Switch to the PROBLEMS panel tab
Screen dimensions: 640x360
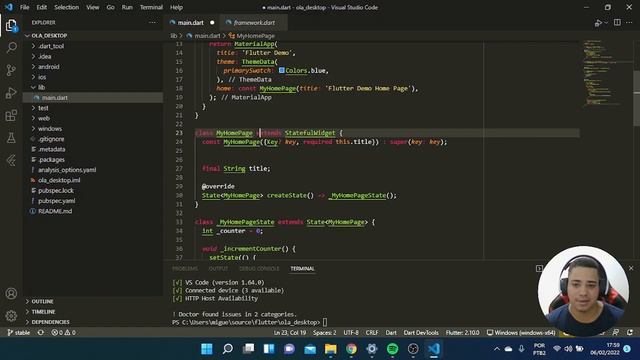[x=184, y=269]
